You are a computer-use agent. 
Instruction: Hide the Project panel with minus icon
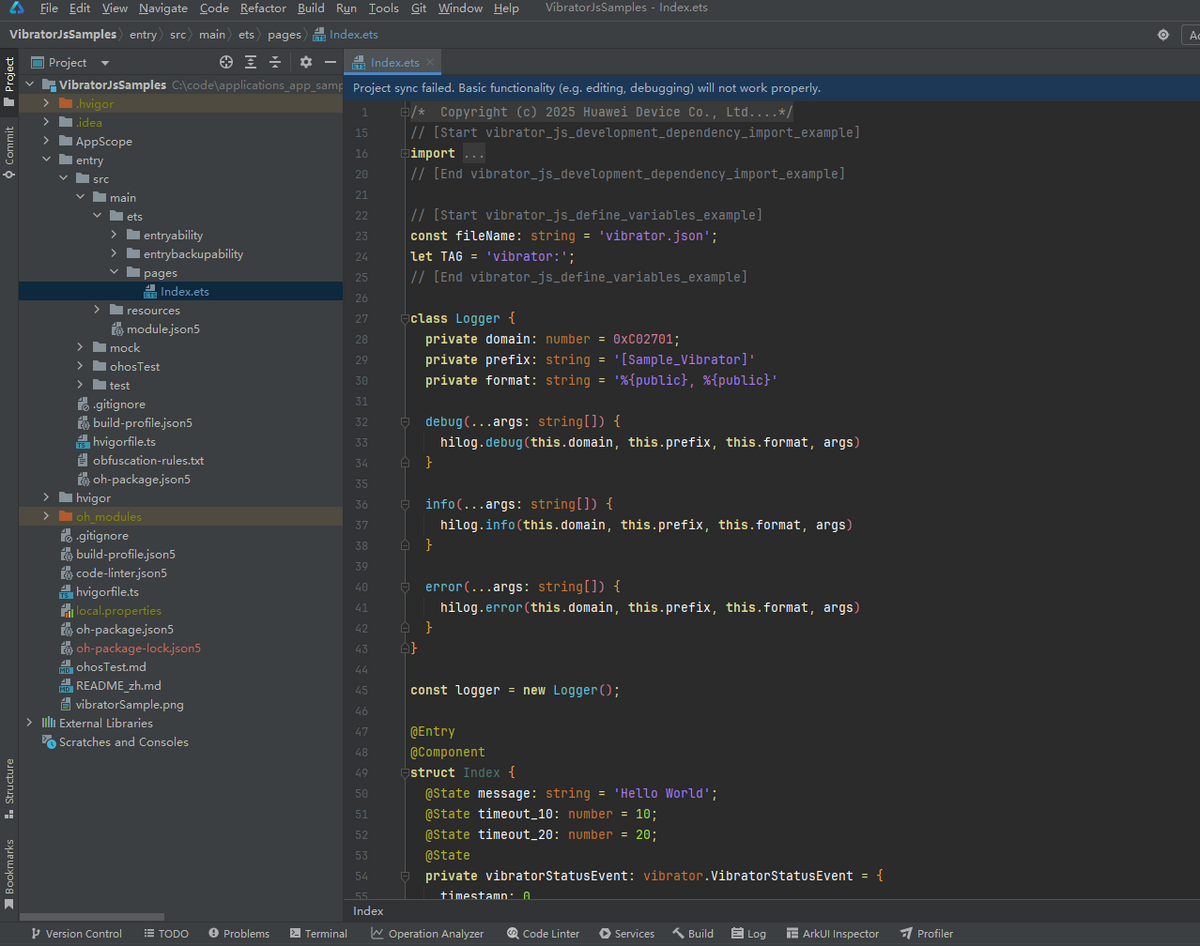(x=330, y=62)
